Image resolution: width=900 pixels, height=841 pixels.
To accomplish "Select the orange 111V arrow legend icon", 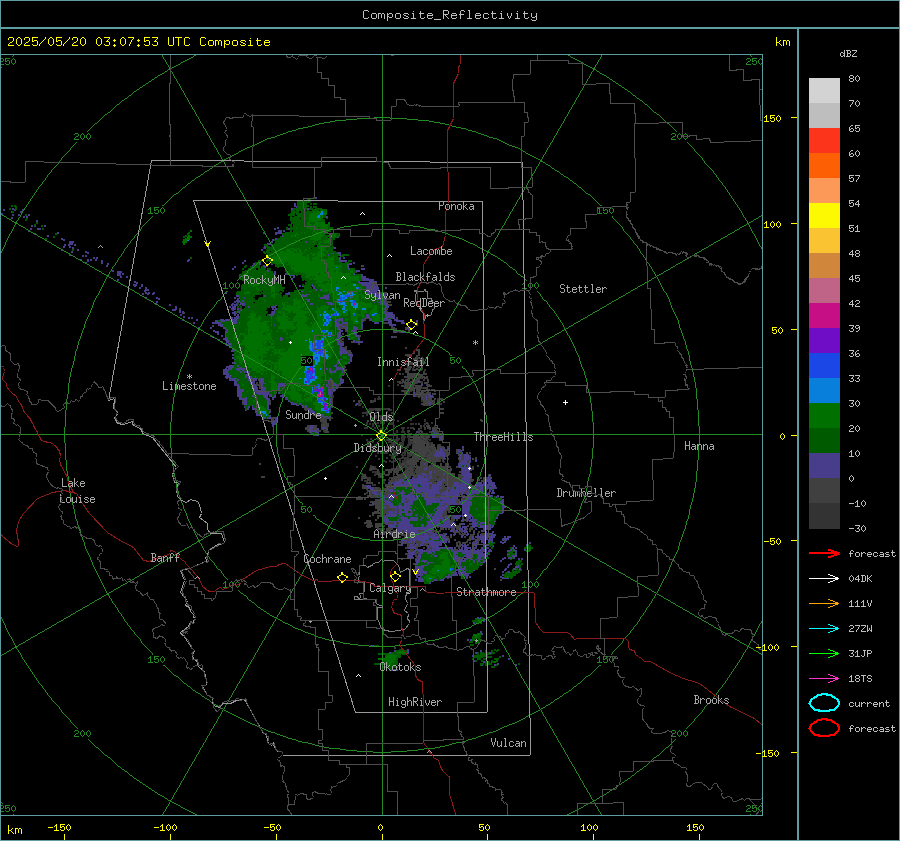I will point(824,603).
